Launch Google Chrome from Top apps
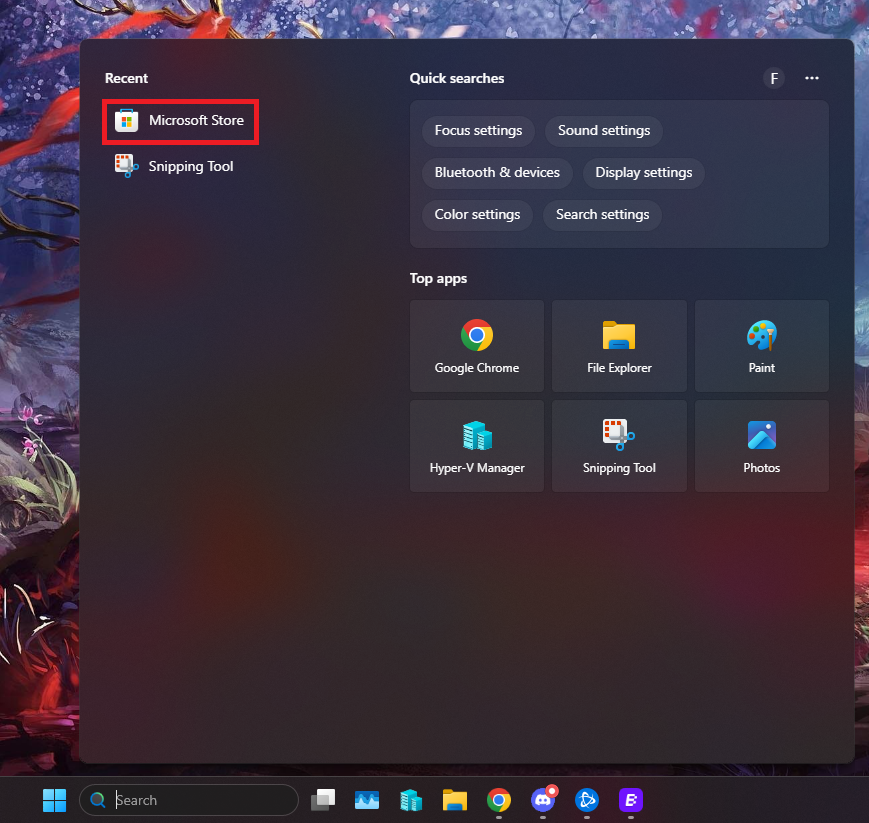The height and width of the screenshot is (823, 869). tap(477, 346)
